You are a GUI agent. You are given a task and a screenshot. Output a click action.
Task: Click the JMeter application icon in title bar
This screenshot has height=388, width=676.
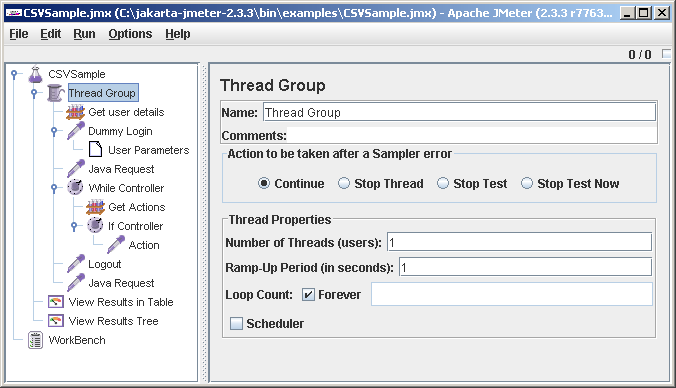[x=13, y=13]
